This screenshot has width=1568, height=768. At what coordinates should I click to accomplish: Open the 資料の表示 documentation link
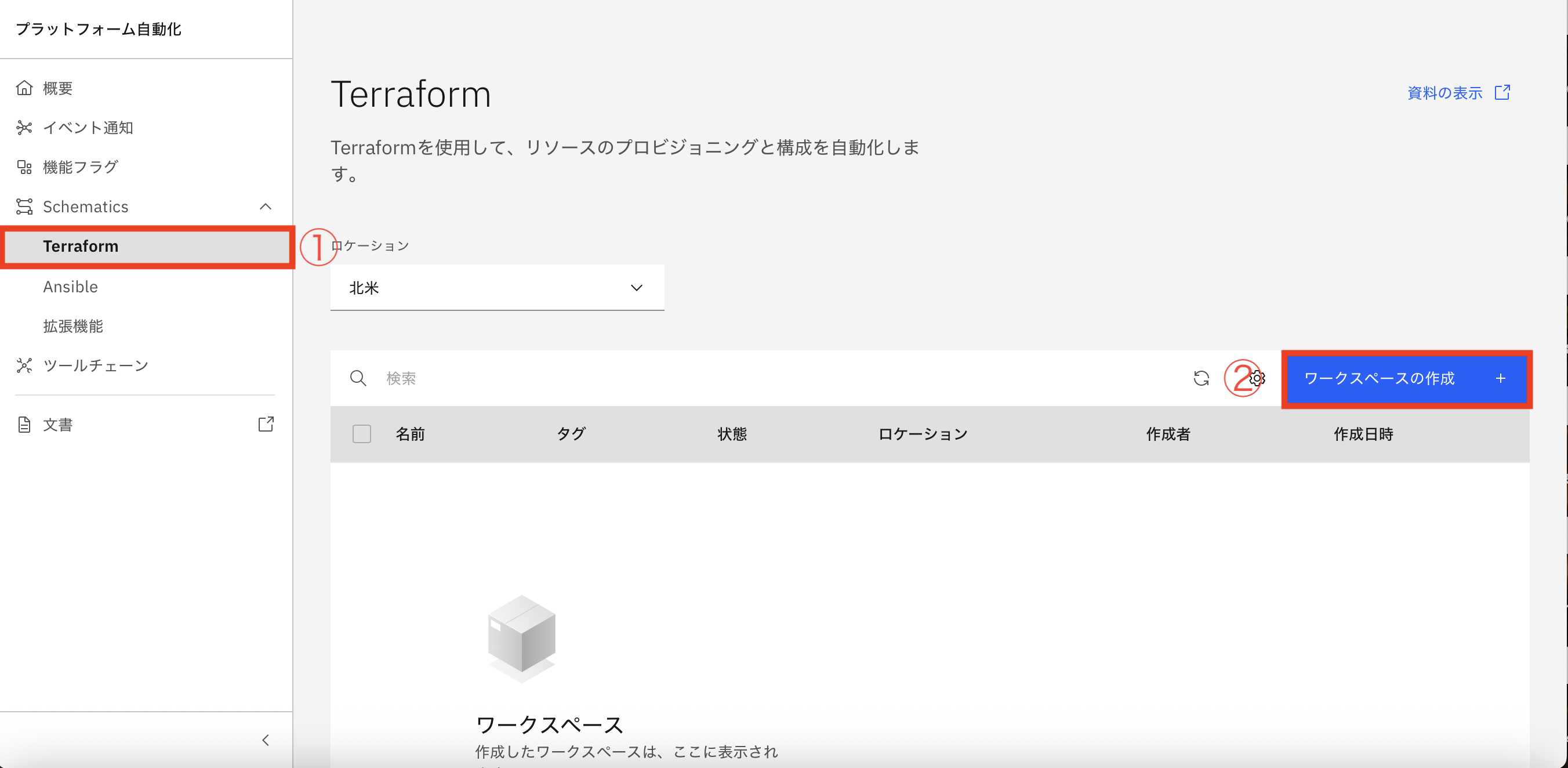point(1445,93)
